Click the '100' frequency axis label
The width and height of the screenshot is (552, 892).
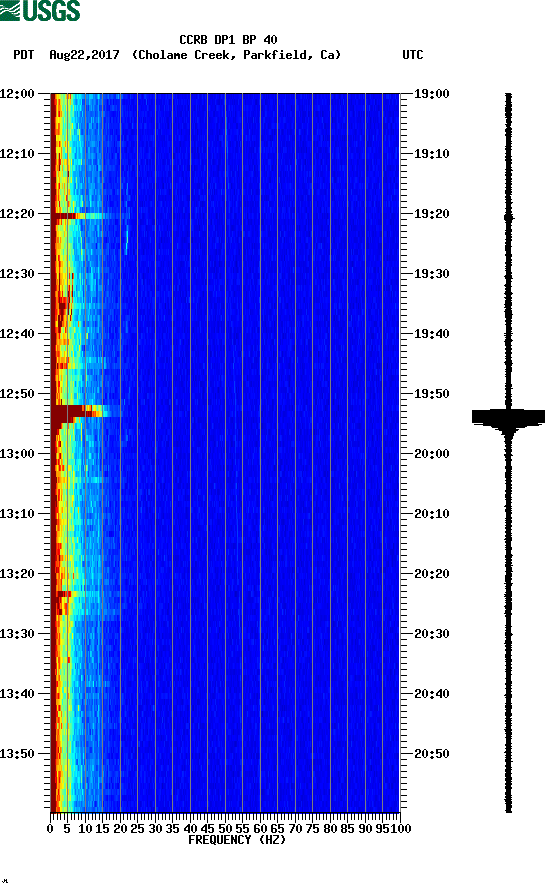(401, 829)
